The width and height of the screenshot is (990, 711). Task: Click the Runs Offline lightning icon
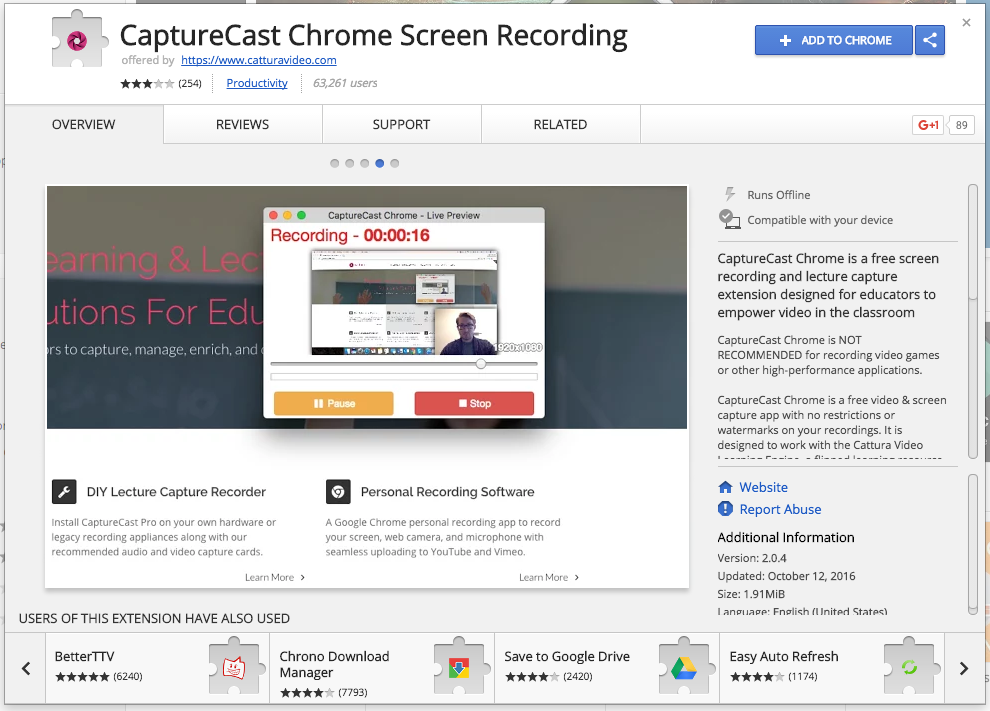click(730, 194)
